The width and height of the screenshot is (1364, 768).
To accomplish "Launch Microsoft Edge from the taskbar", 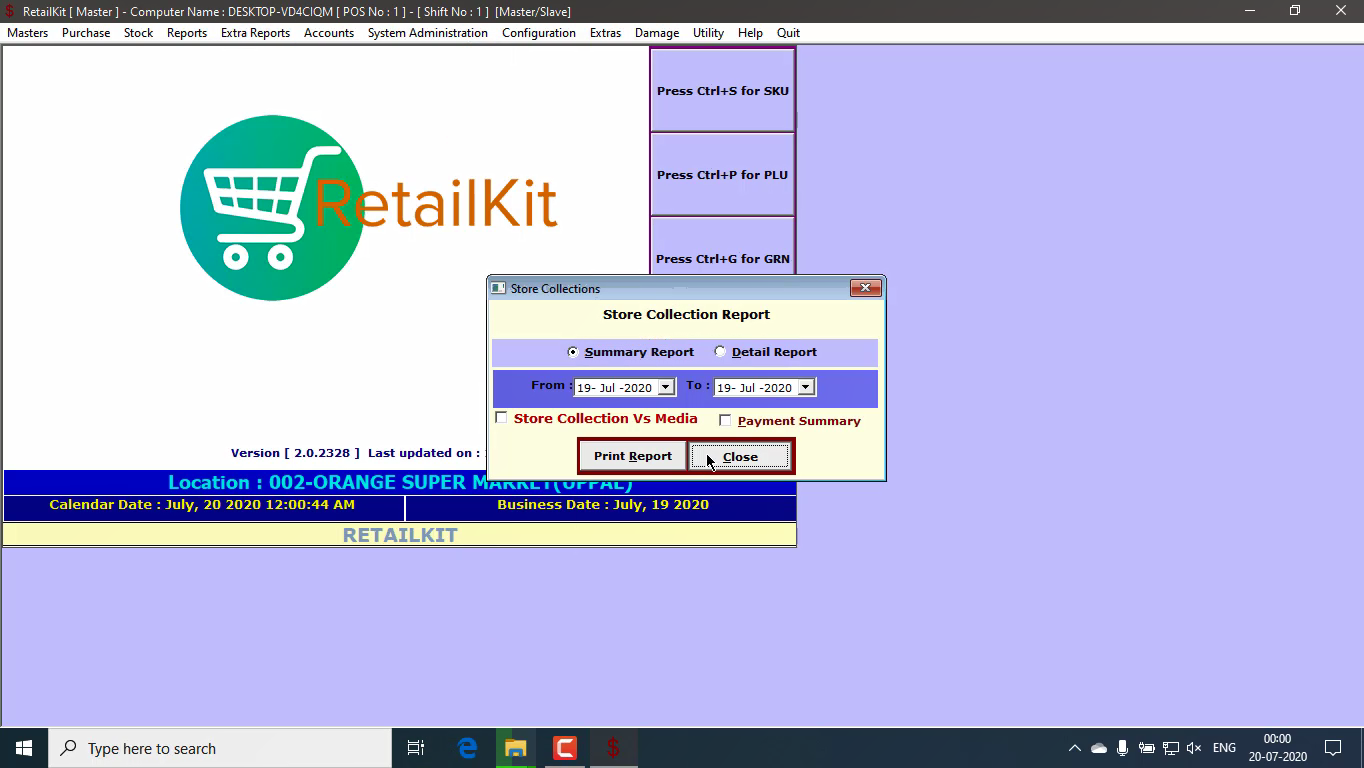I will pyautogui.click(x=467, y=748).
